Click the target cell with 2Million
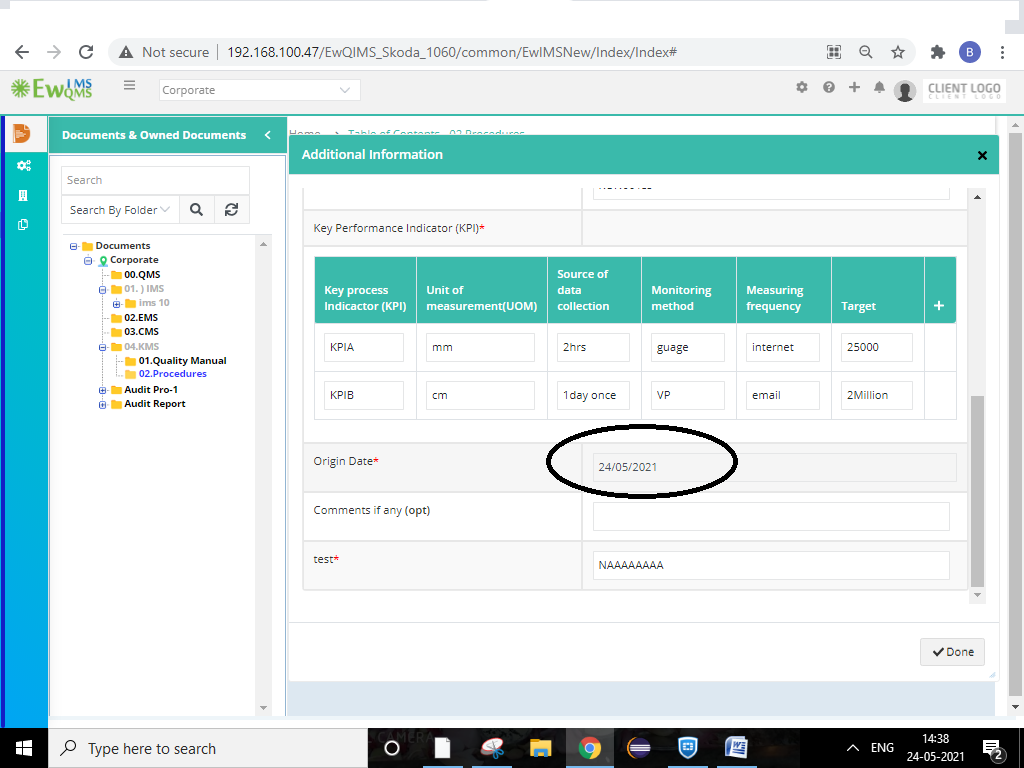Viewport: 1024px width, 768px height. tap(877, 396)
